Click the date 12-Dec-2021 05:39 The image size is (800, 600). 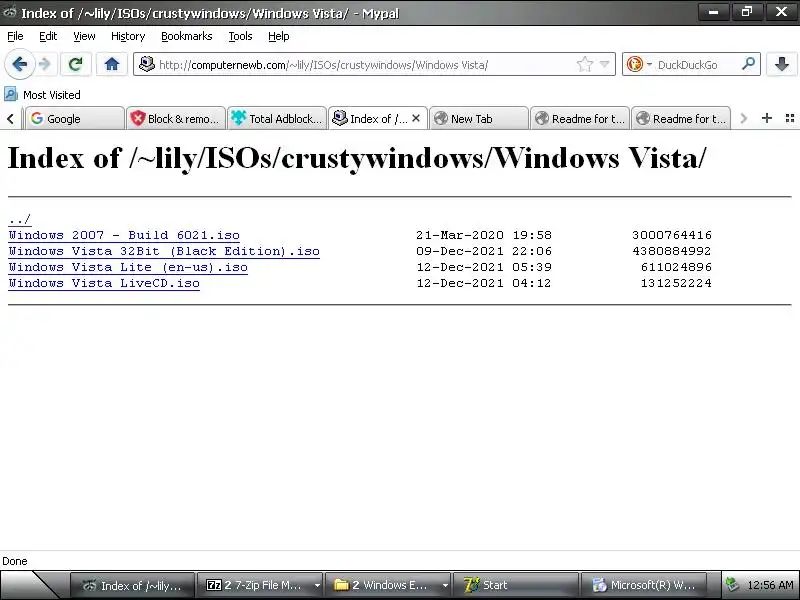point(484,267)
